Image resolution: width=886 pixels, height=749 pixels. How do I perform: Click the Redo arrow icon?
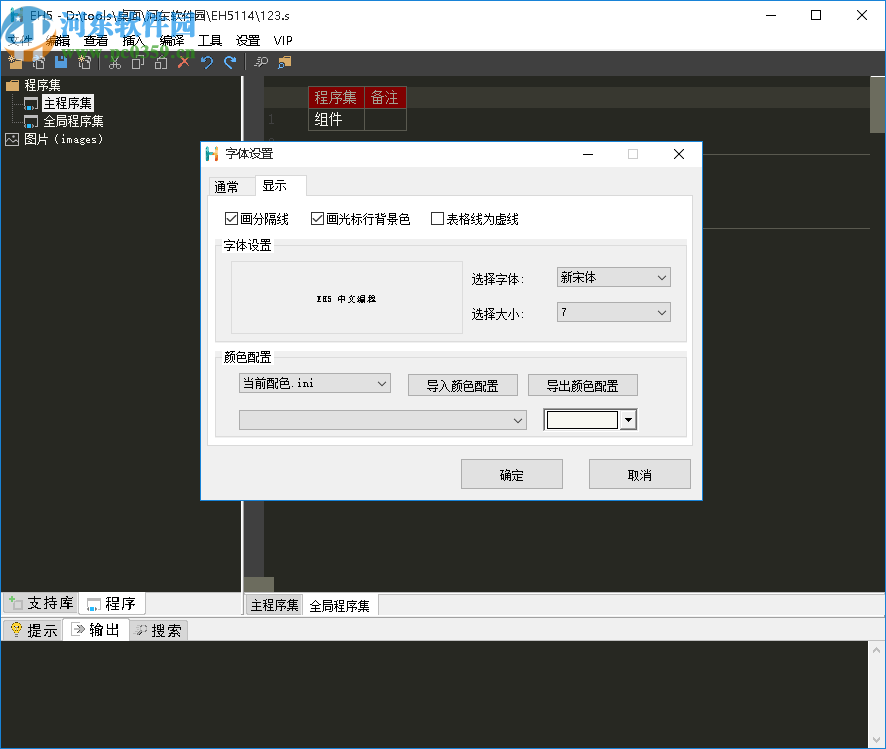tap(230, 62)
